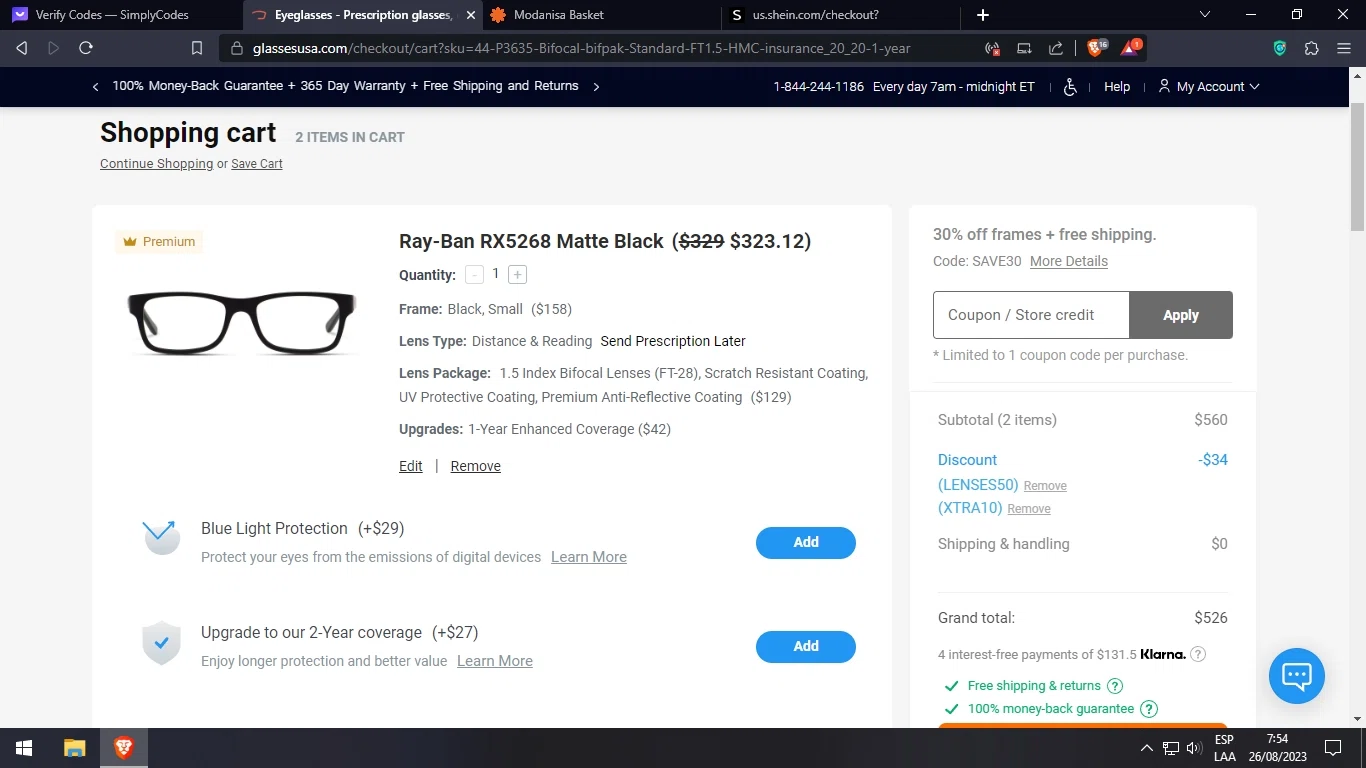
Task: Open Windows notification center
Action: [x=1332, y=748]
